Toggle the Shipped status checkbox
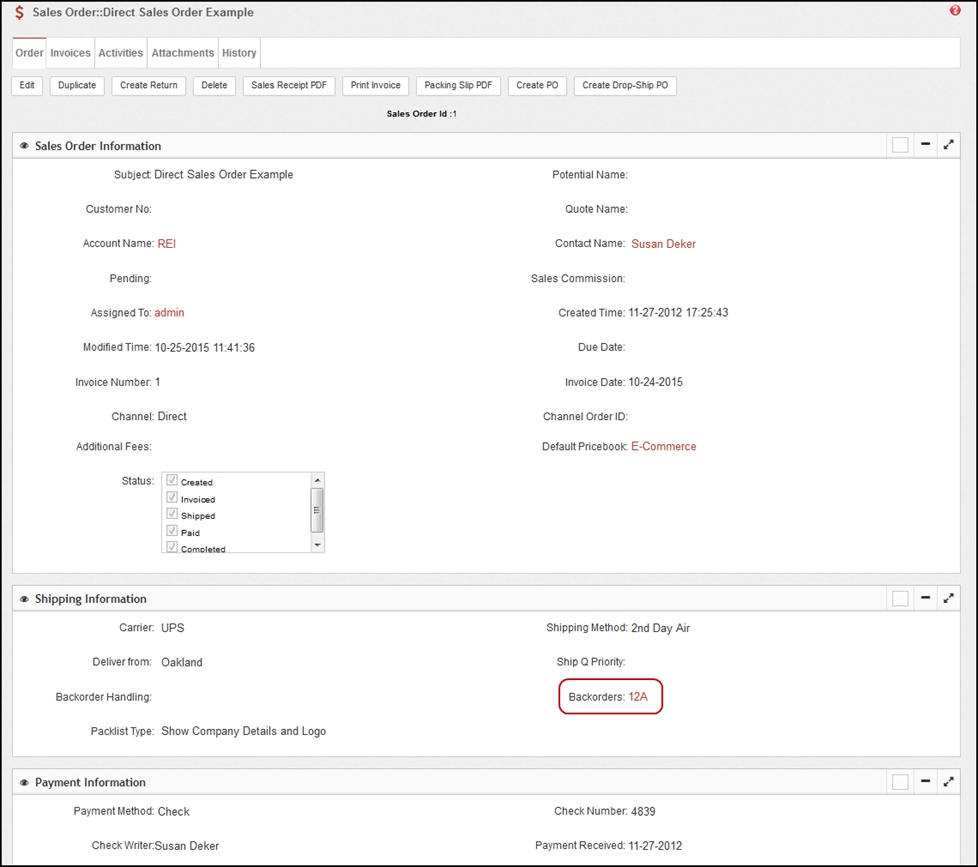 pyautogui.click(x=172, y=513)
